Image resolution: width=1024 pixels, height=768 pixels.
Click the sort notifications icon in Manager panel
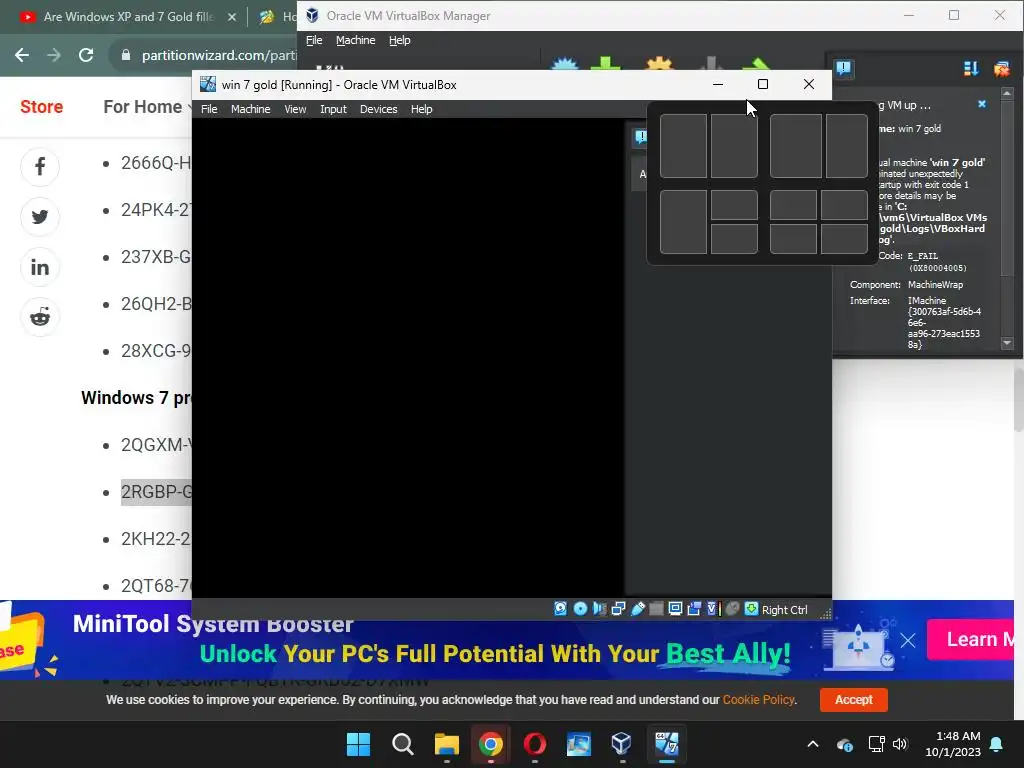pyautogui.click(x=970, y=69)
